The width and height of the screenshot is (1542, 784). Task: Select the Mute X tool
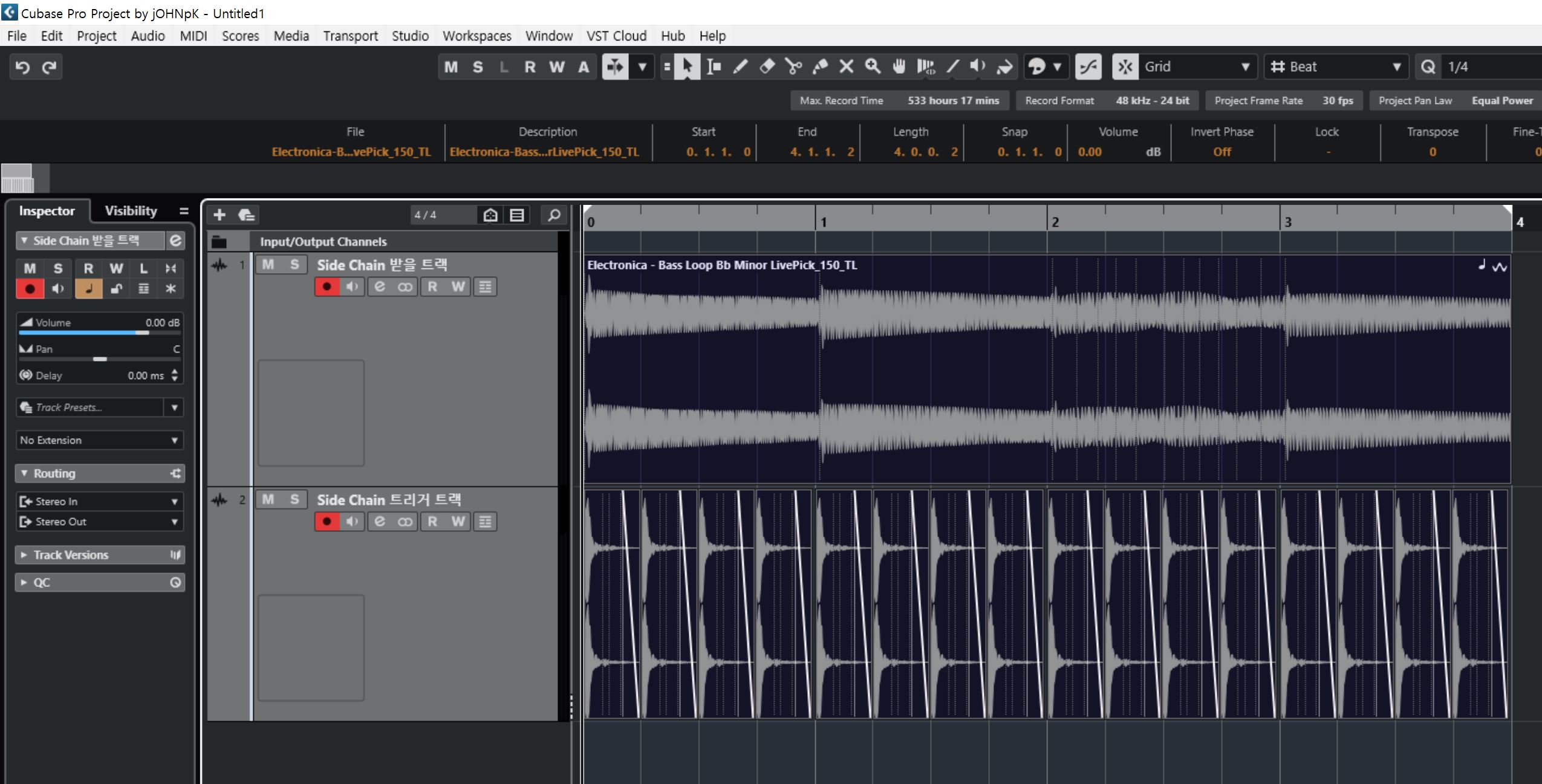coord(846,66)
